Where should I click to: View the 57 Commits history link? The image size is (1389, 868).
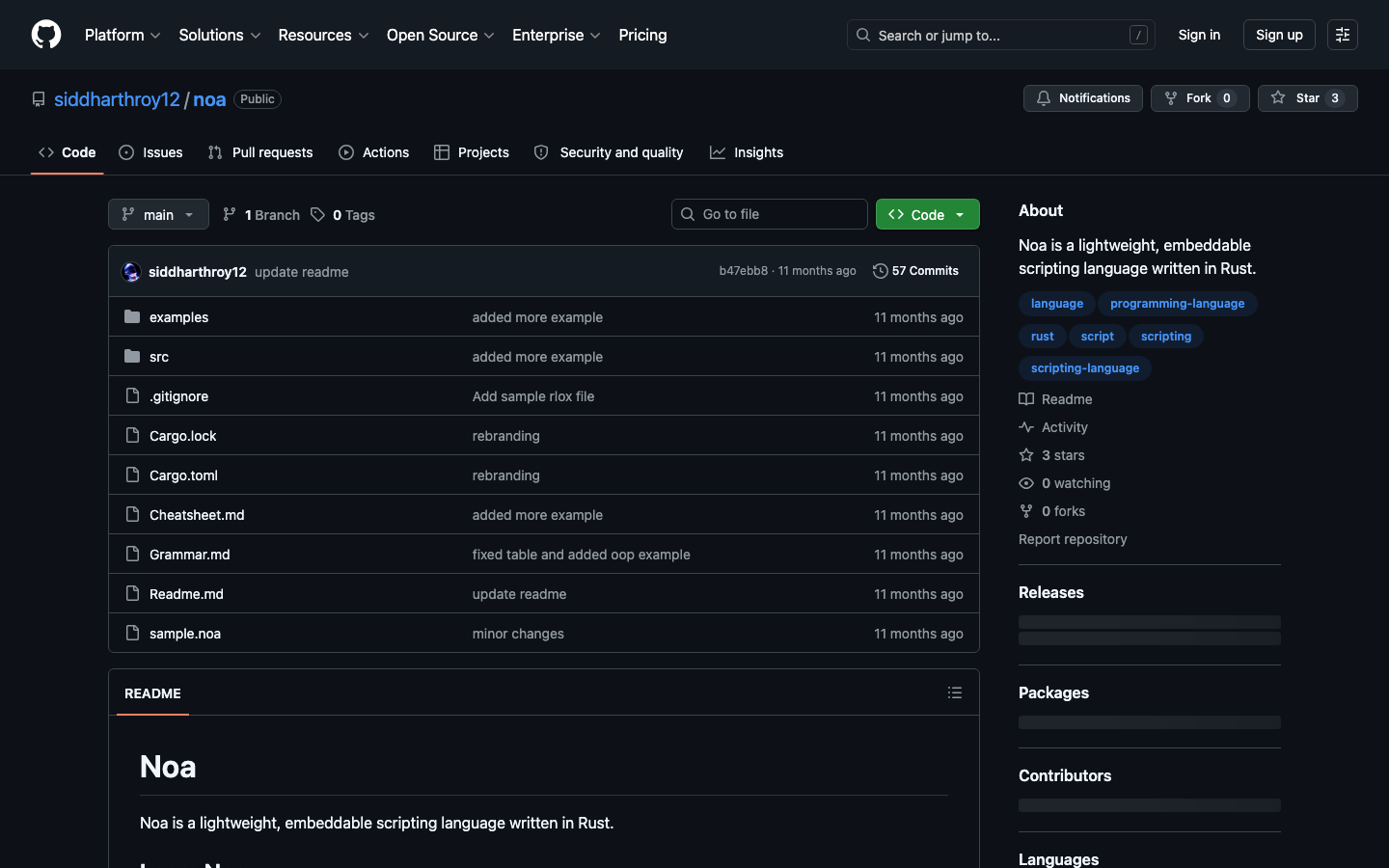pos(915,271)
